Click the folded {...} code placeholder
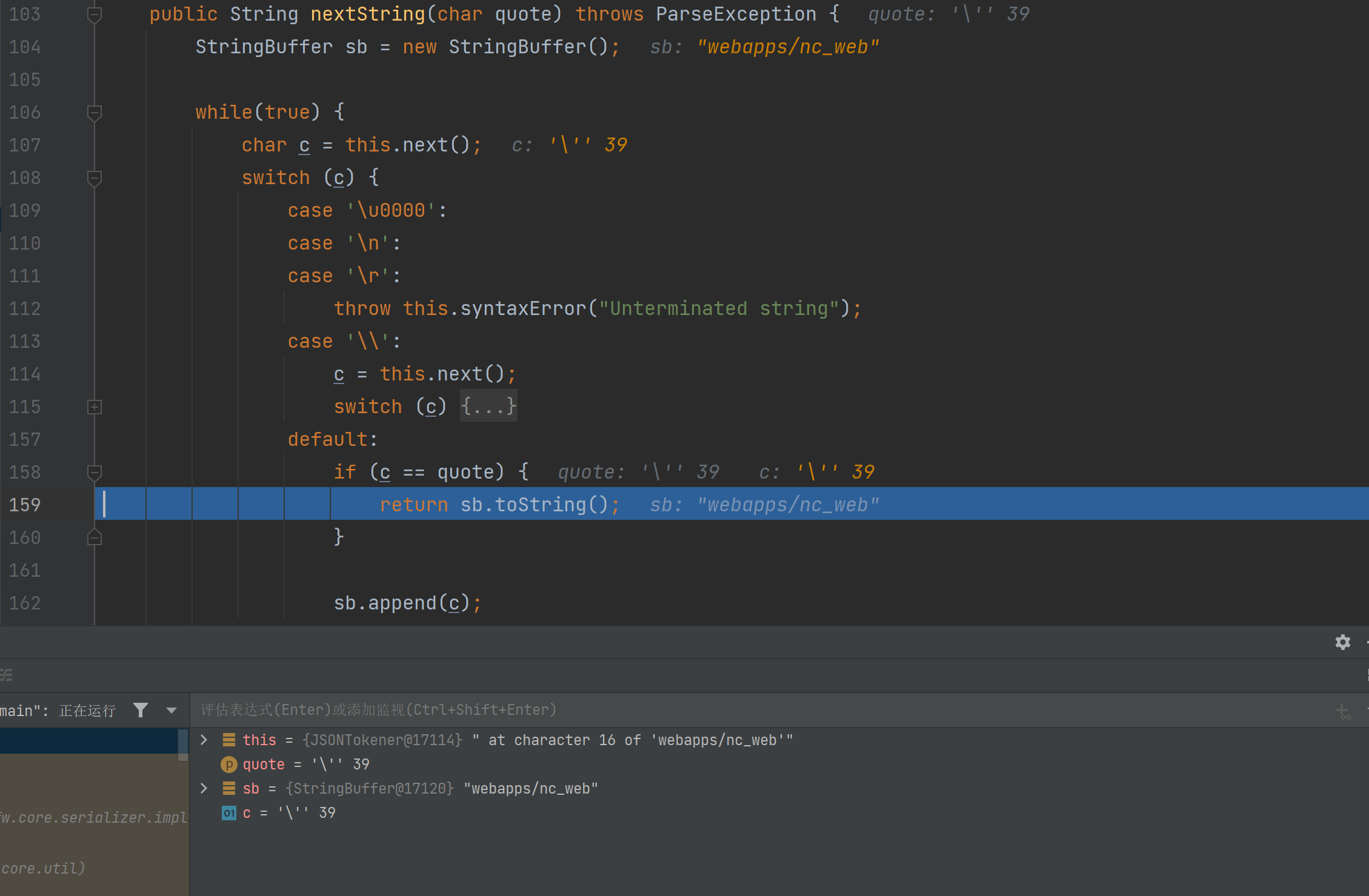1369x896 pixels. click(488, 406)
